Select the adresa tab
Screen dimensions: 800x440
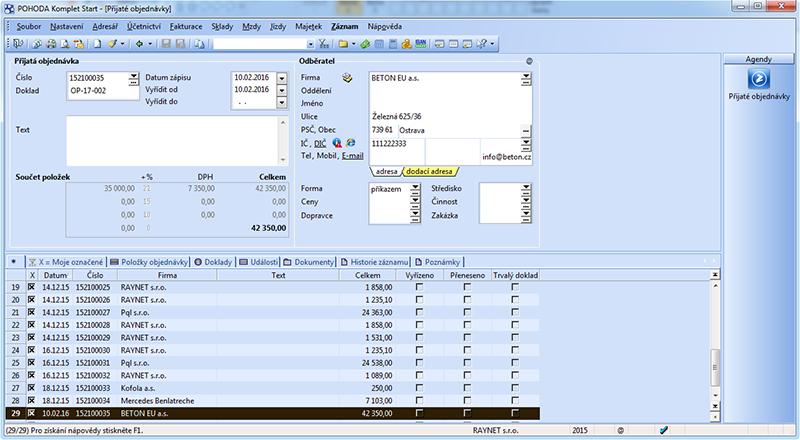386,172
